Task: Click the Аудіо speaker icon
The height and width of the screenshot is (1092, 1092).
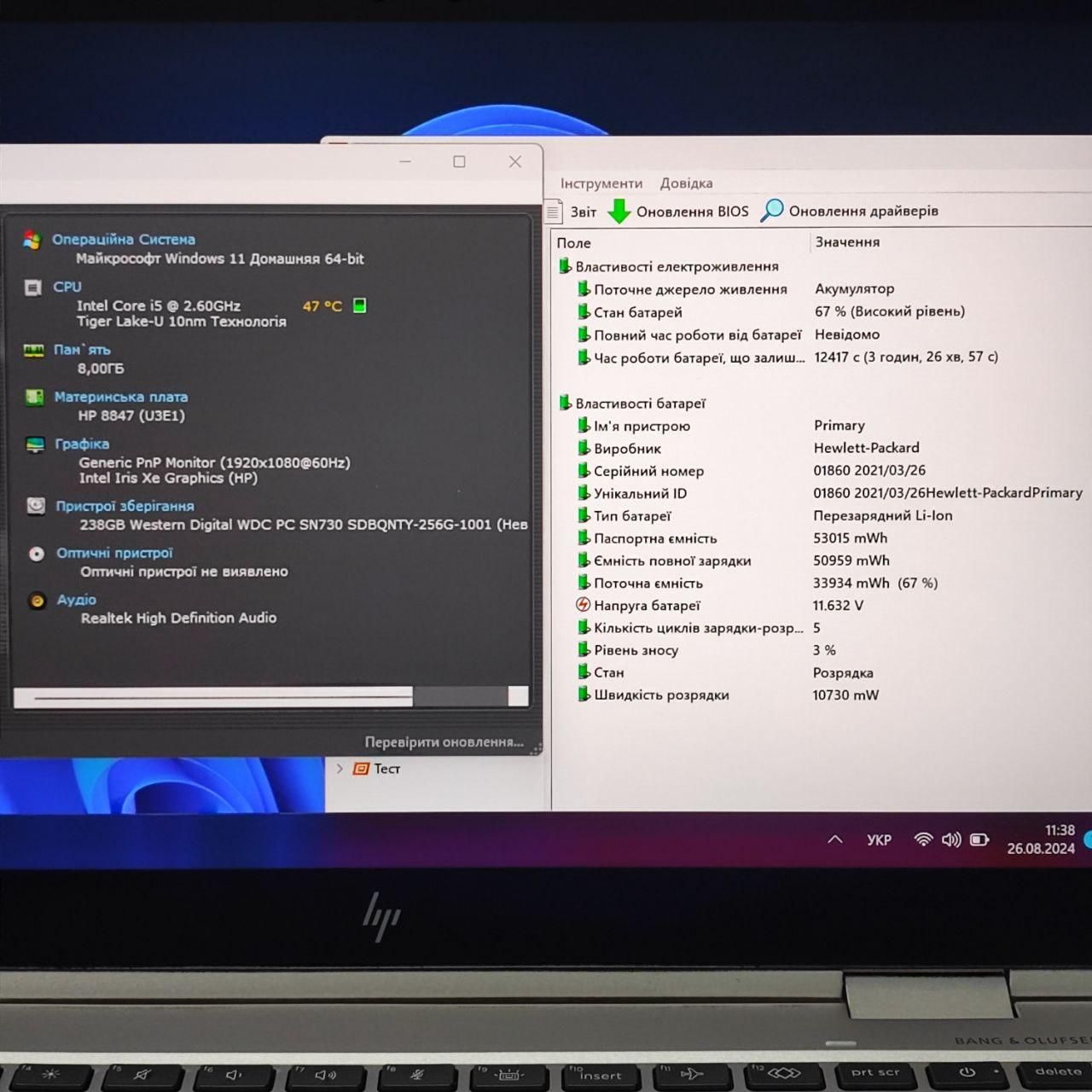Action: click(x=37, y=601)
